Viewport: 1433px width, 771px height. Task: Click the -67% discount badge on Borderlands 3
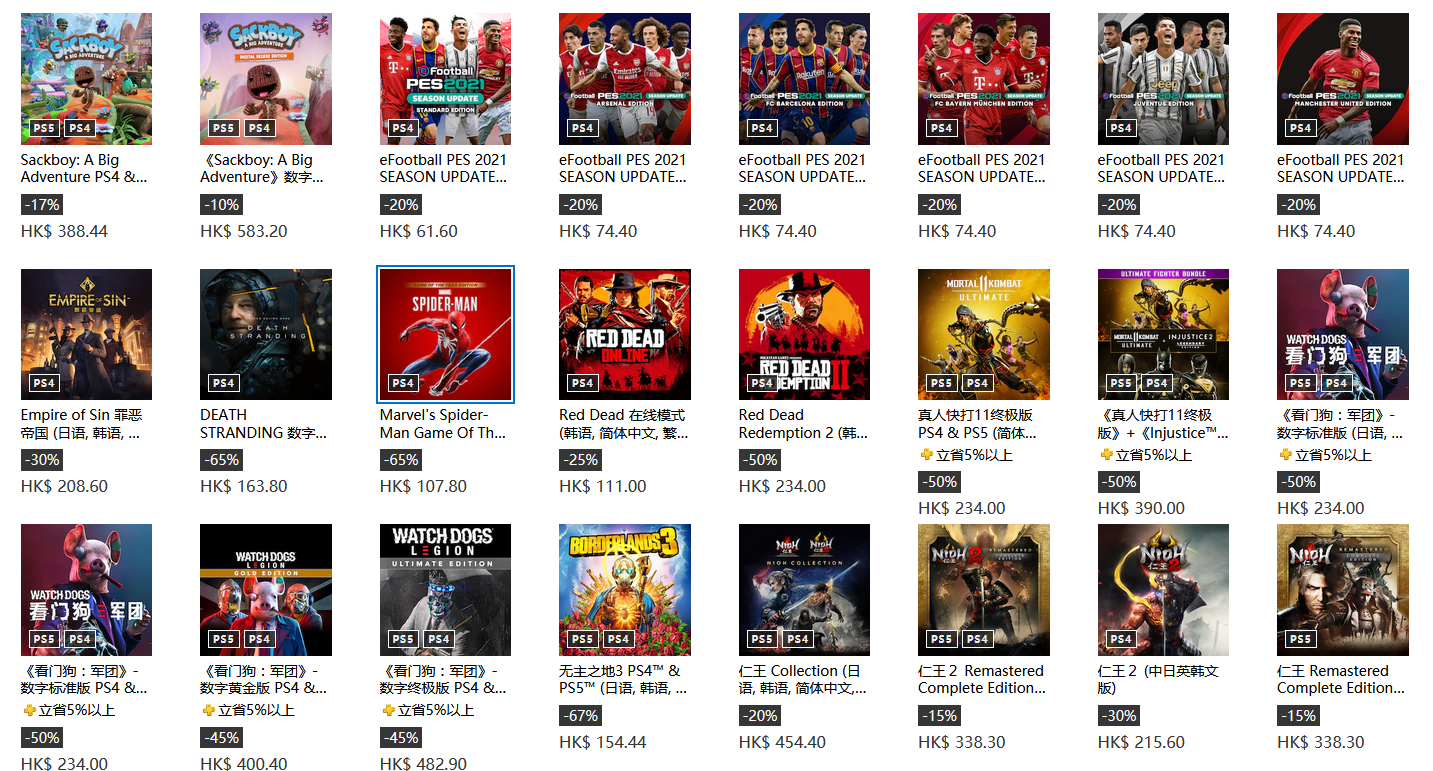tap(580, 716)
